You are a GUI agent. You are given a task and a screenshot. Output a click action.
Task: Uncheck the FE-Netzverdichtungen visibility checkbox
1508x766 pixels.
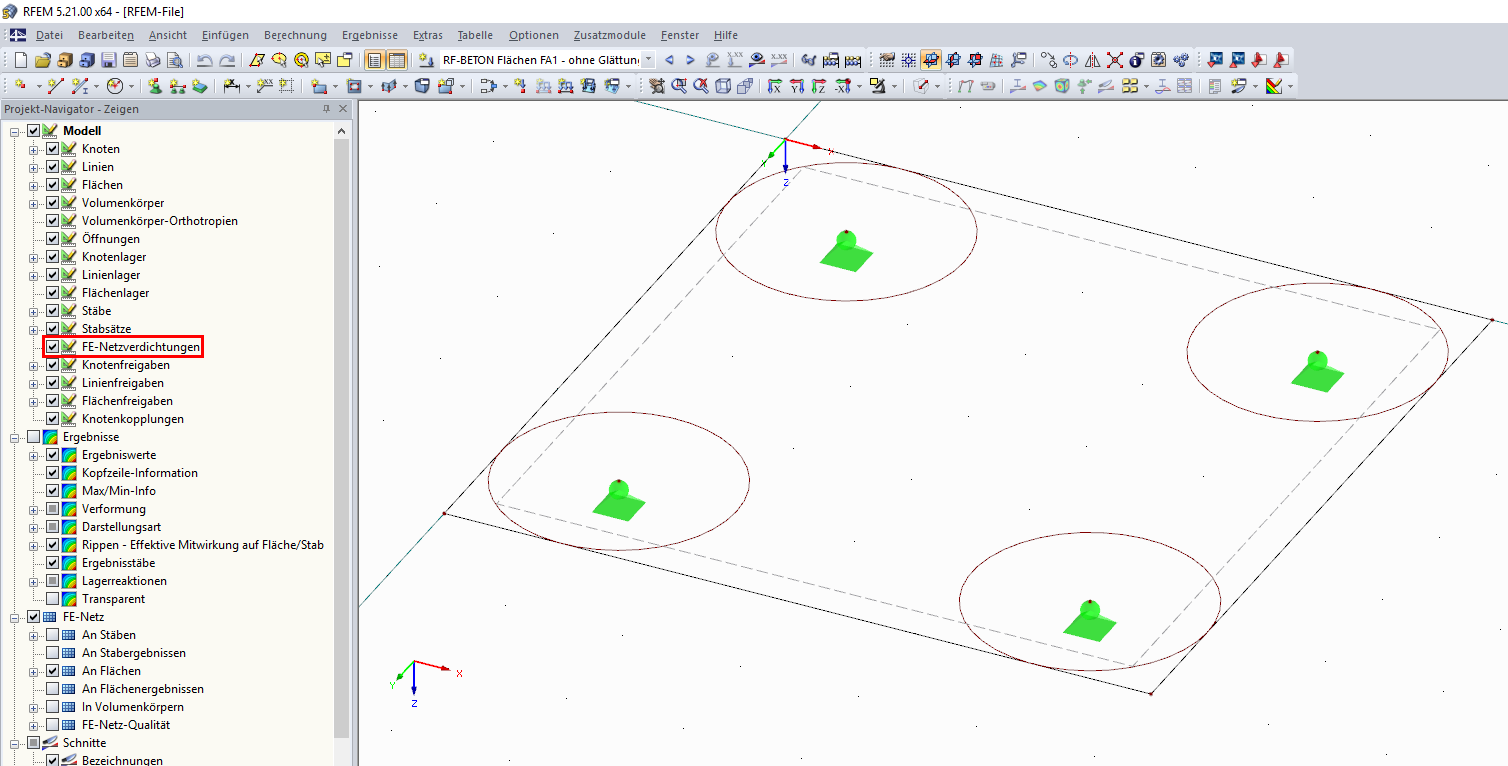pos(51,346)
